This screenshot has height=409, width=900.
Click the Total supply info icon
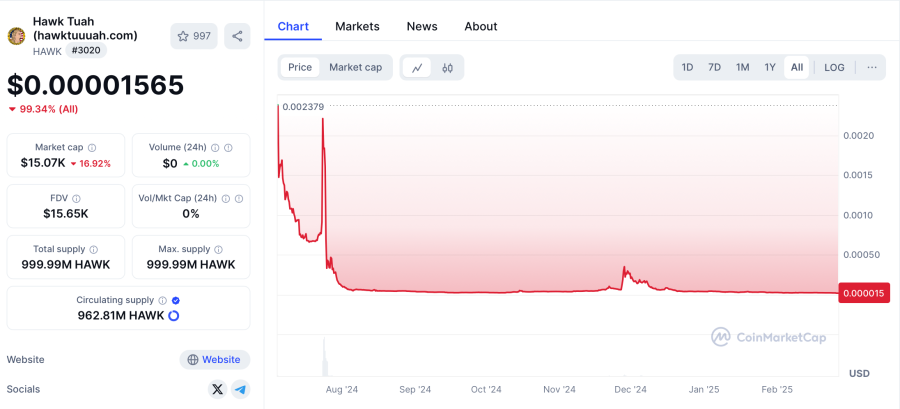click(x=94, y=250)
